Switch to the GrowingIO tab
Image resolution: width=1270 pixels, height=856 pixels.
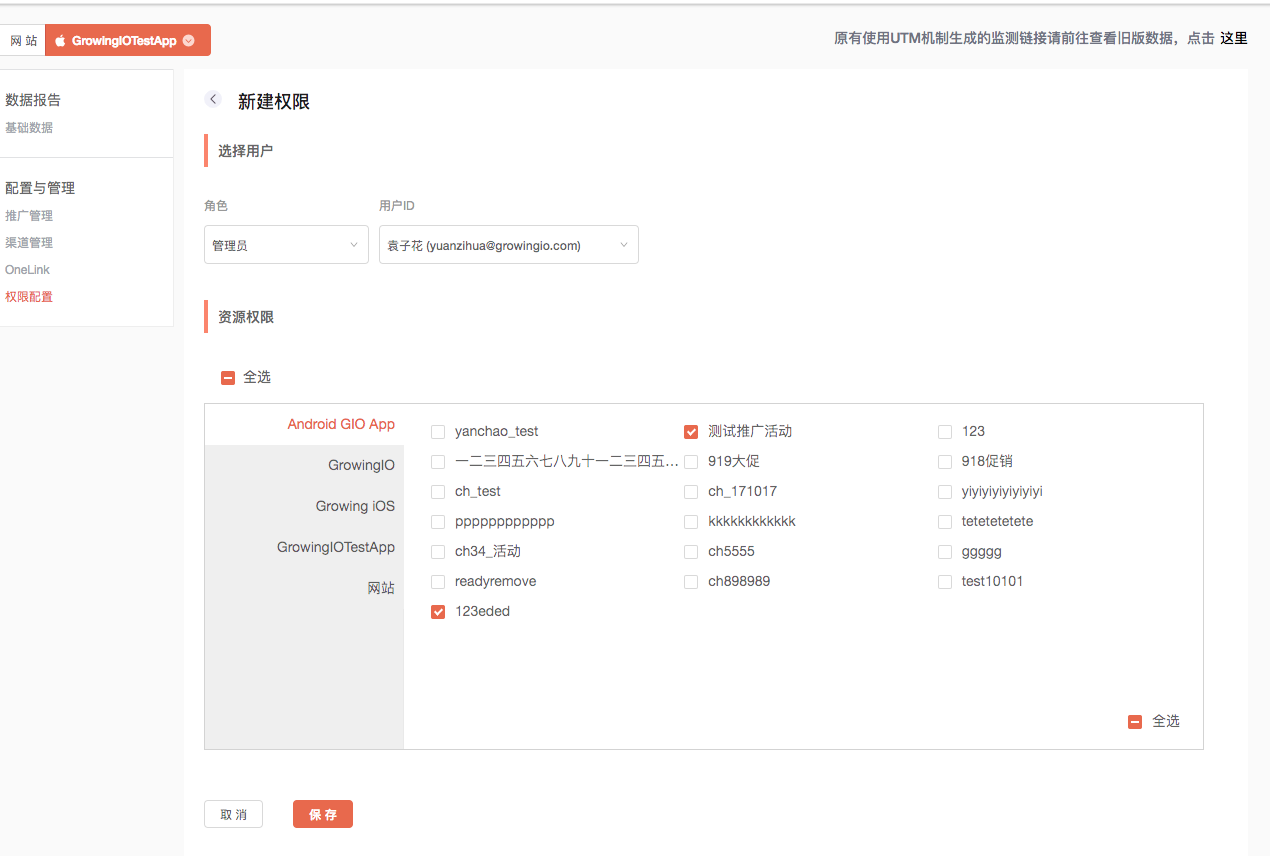[361, 465]
